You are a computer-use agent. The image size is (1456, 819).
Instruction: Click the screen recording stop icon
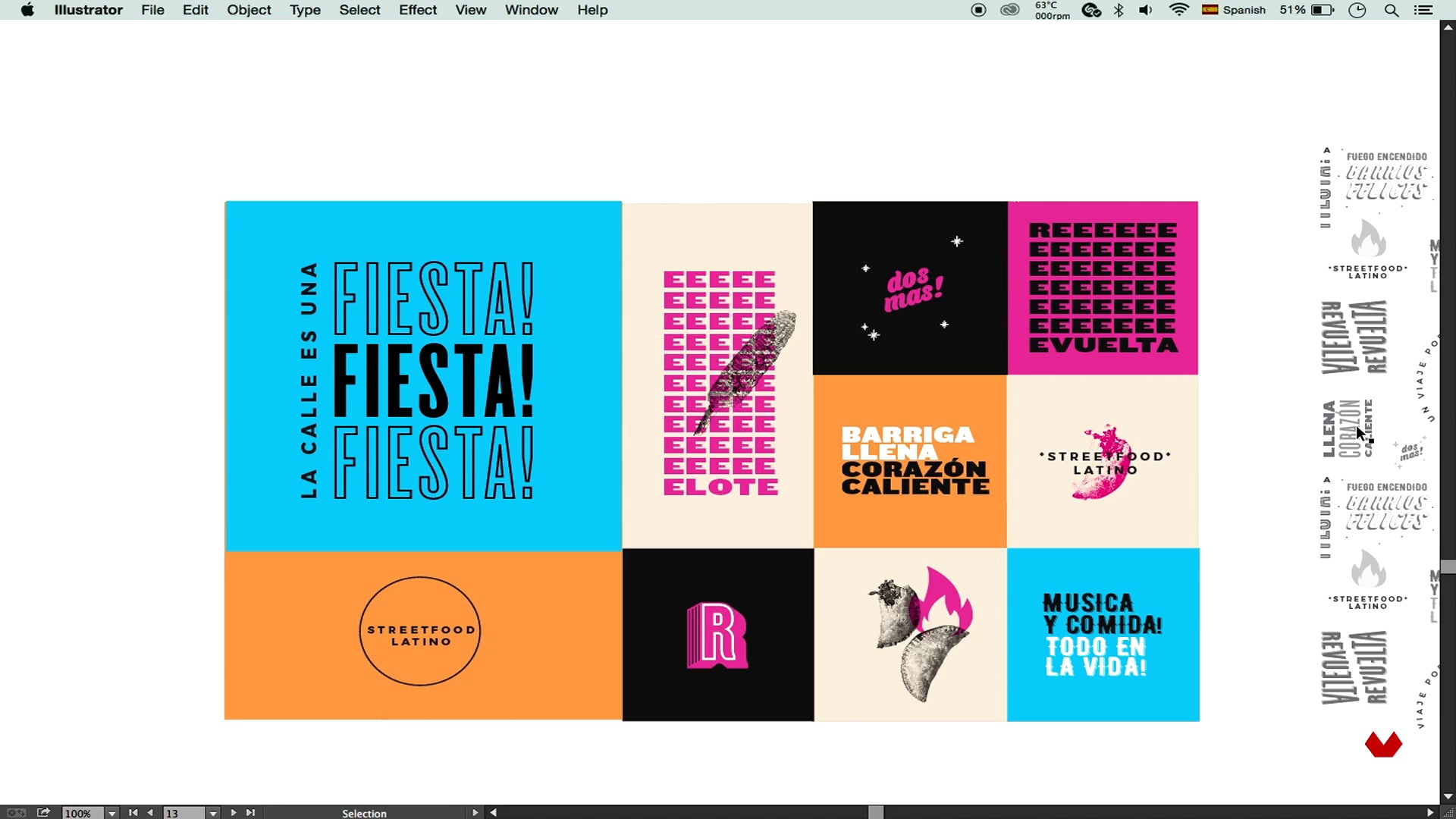click(978, 10)
